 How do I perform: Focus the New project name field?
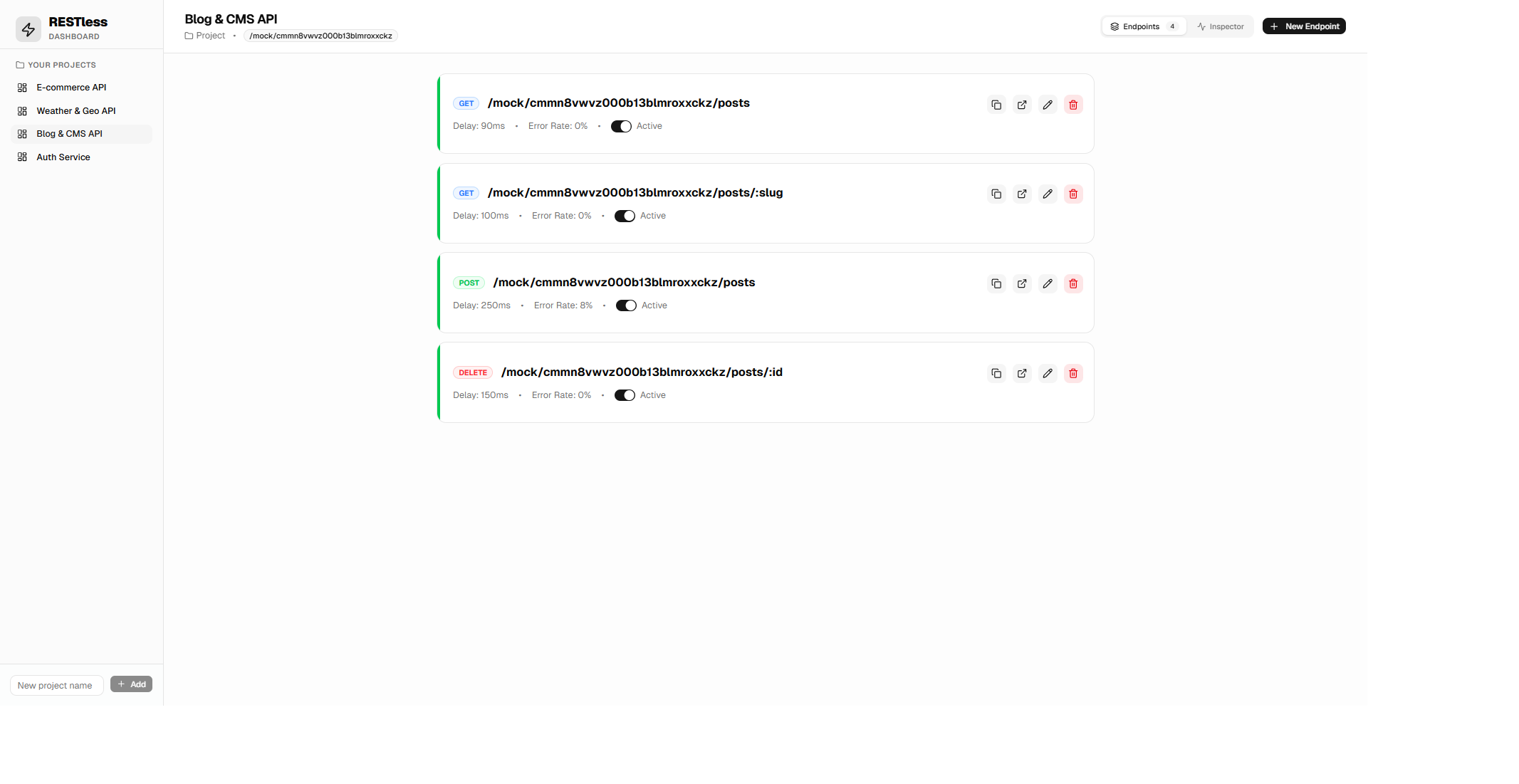(56, 686)
